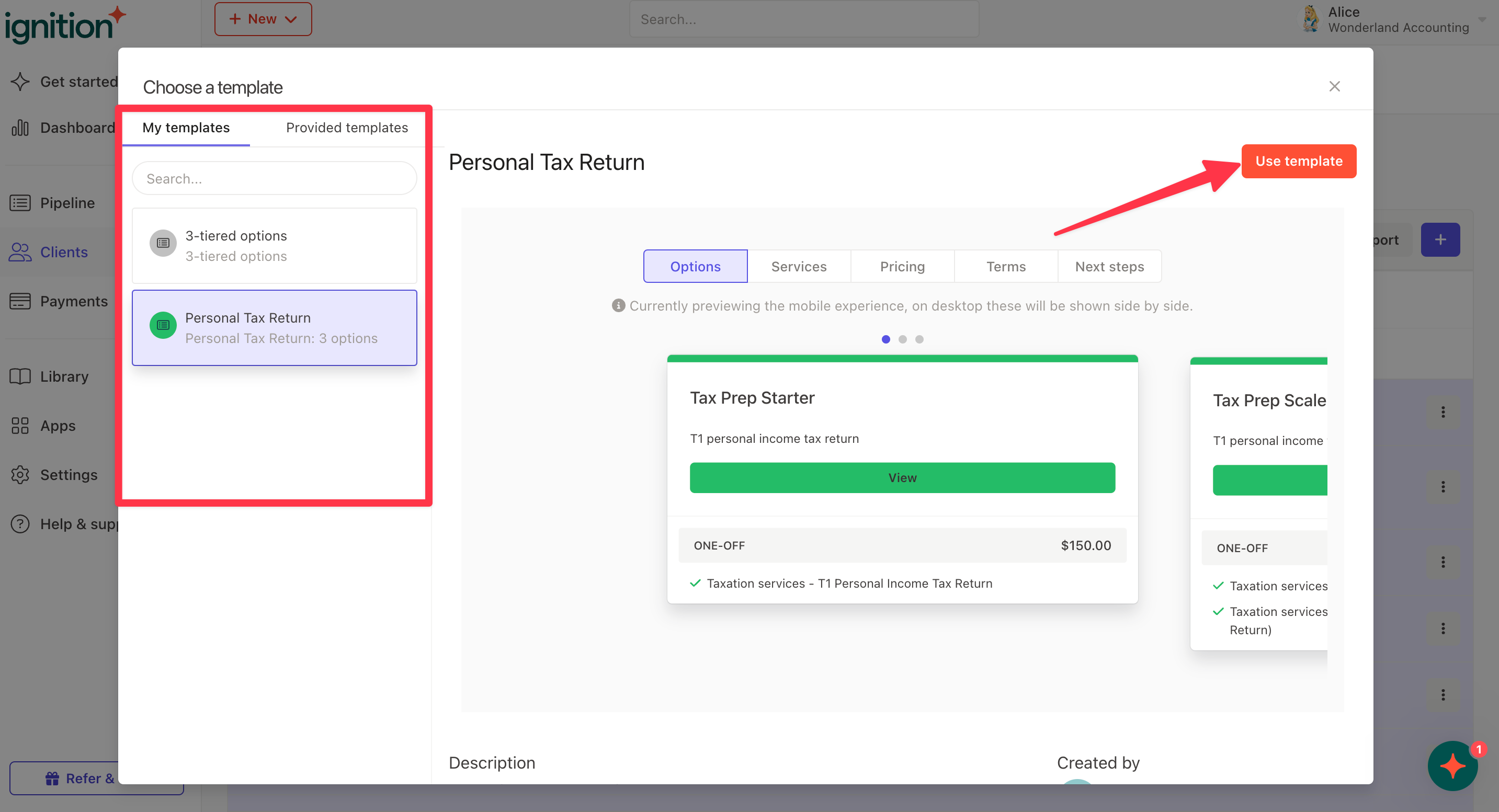Click the ONE-OFF label in Starter card

[719, 545]
